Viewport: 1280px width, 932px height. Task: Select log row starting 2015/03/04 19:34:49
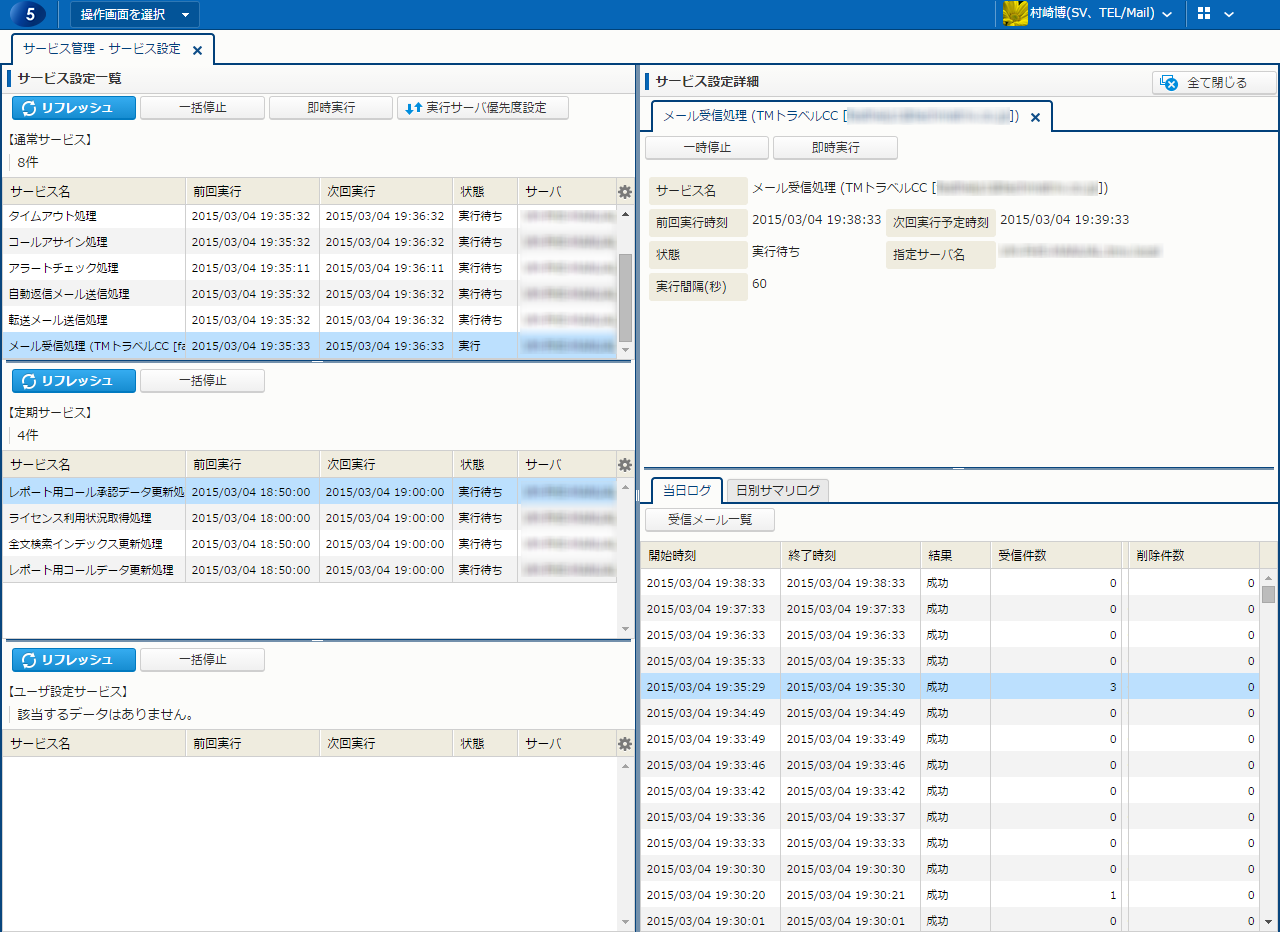coord(950,713)
